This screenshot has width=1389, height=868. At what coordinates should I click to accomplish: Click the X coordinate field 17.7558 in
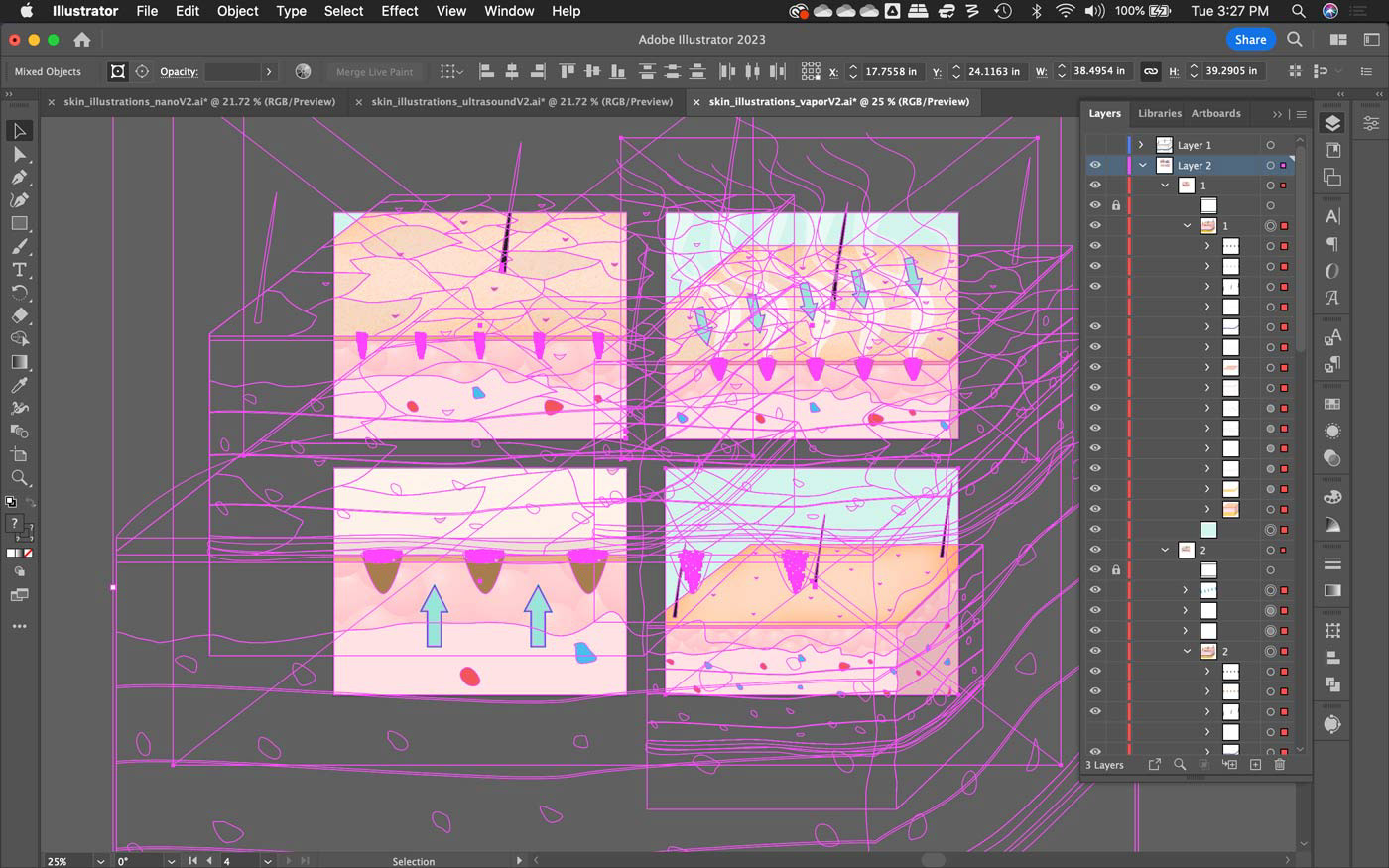[x=891, y=71]
